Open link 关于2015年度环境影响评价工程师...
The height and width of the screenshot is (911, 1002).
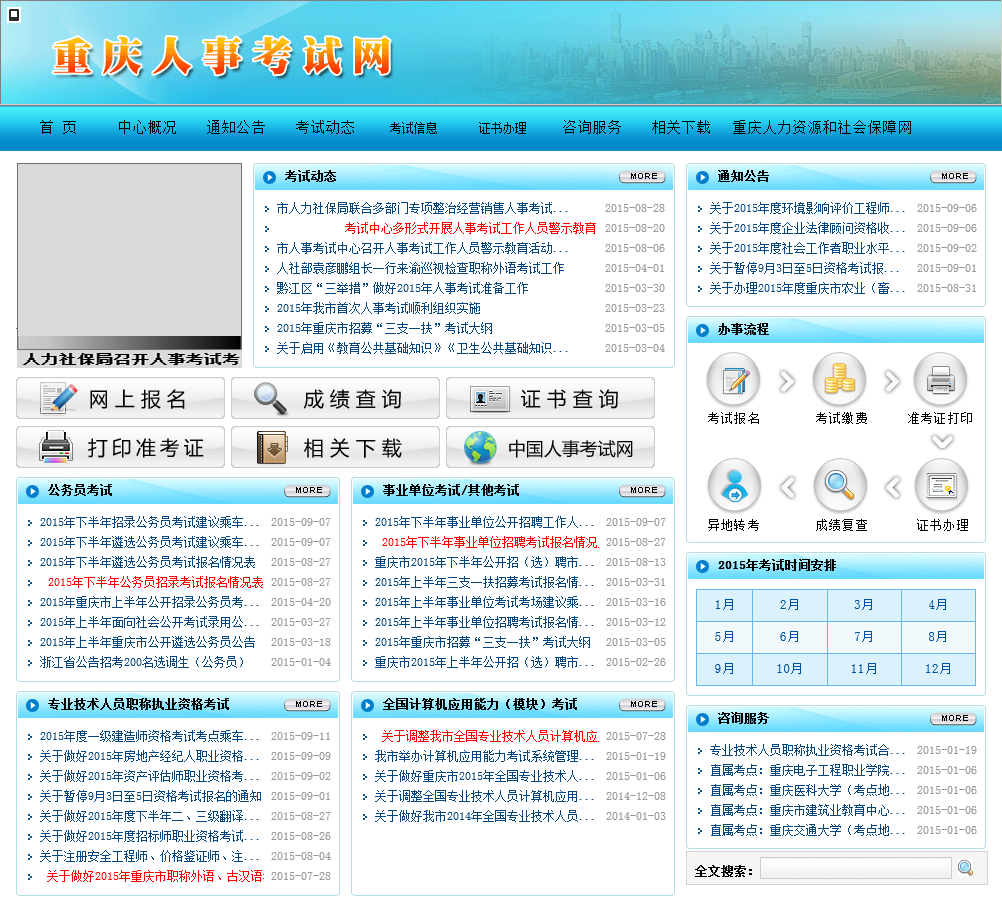click(x=807, y=208)
